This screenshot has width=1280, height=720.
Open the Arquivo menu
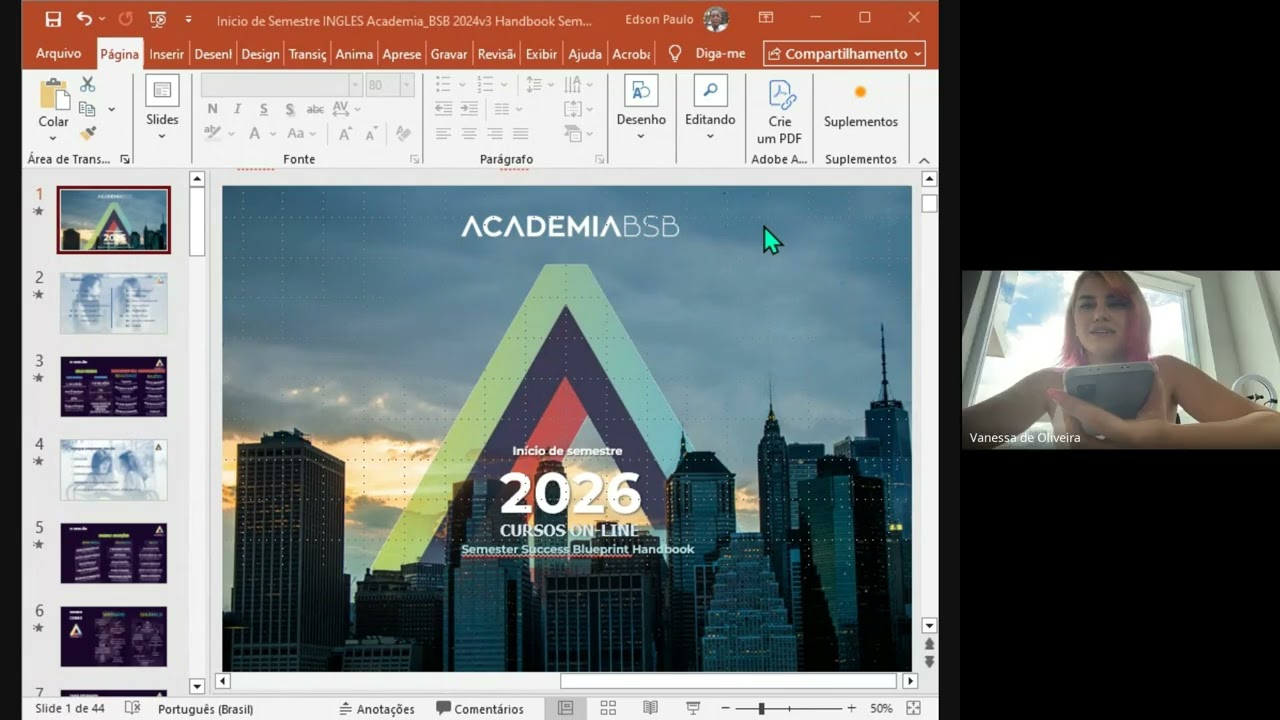point(59,54)
